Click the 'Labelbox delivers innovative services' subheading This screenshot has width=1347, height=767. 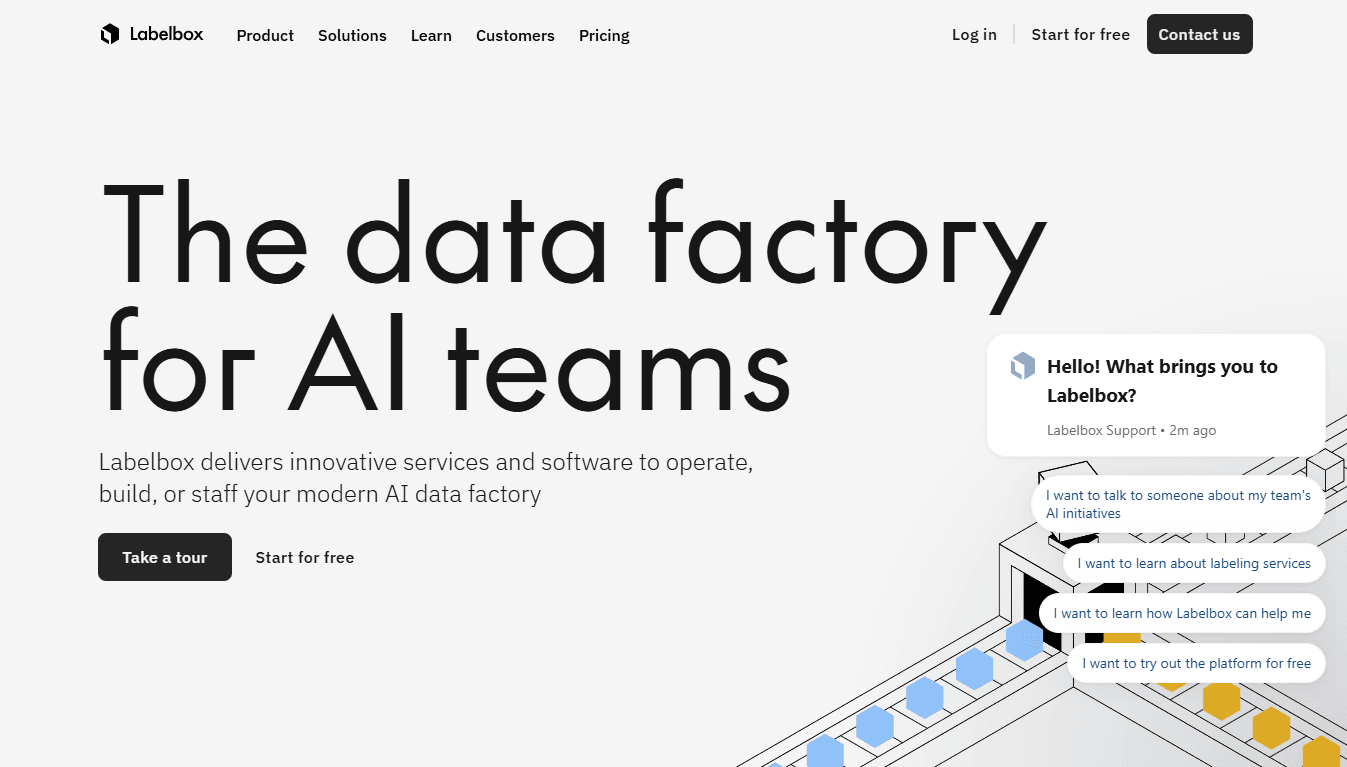[x=425, y=478]
